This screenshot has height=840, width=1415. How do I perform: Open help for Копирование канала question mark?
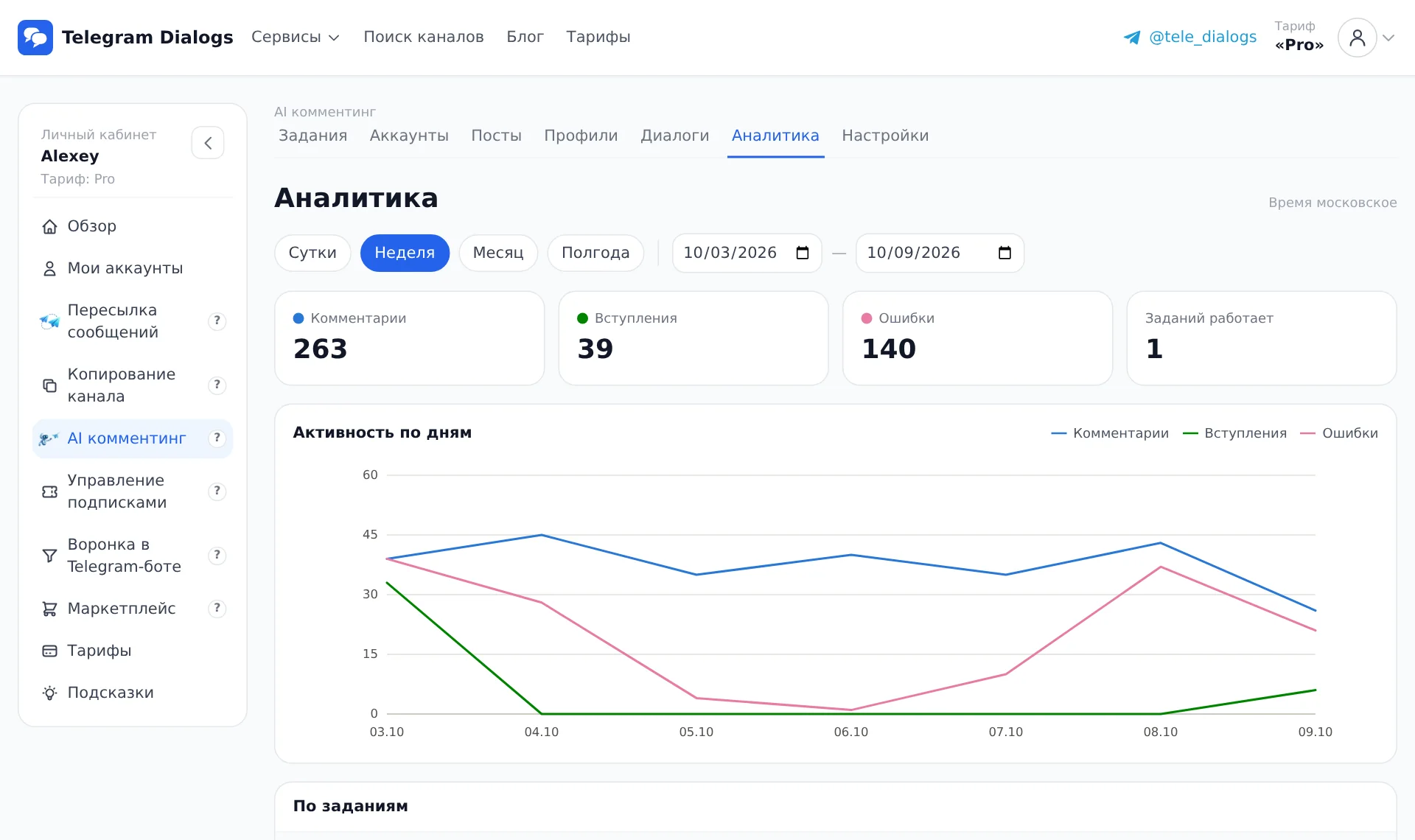pos(217,385)
